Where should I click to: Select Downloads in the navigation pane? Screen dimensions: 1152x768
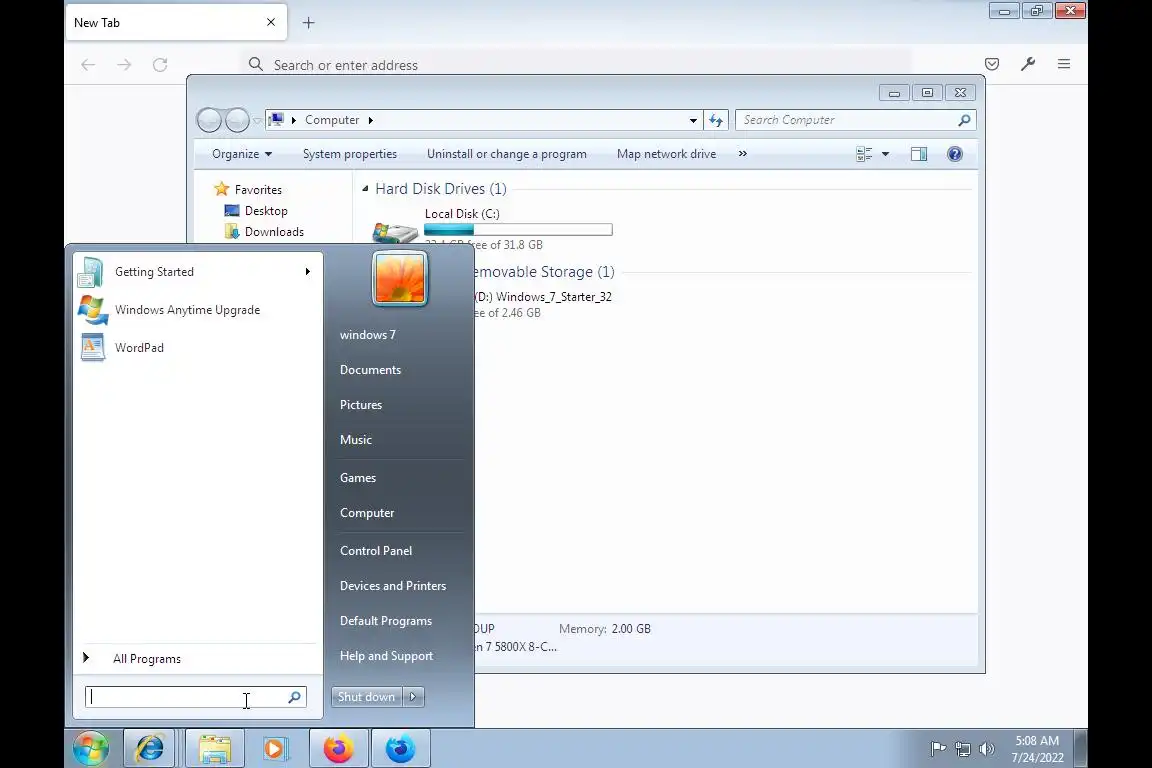point(274,232)
